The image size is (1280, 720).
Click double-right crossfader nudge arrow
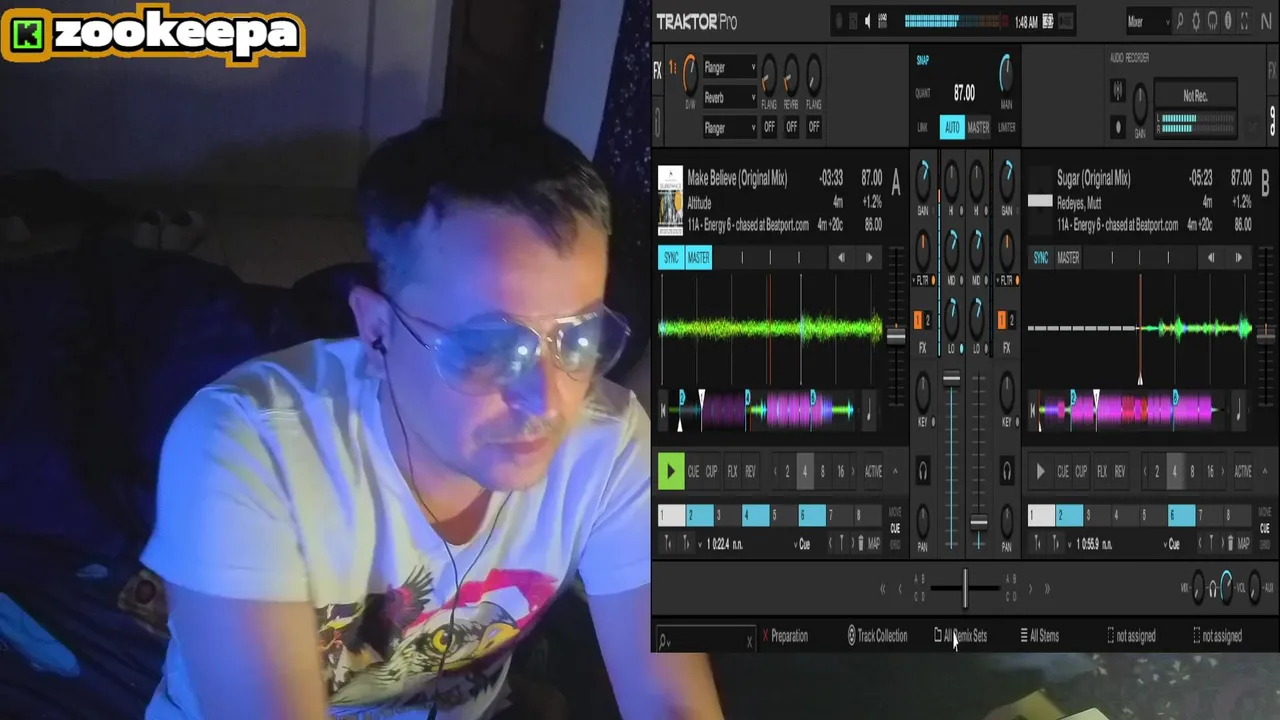point(1047,589)
